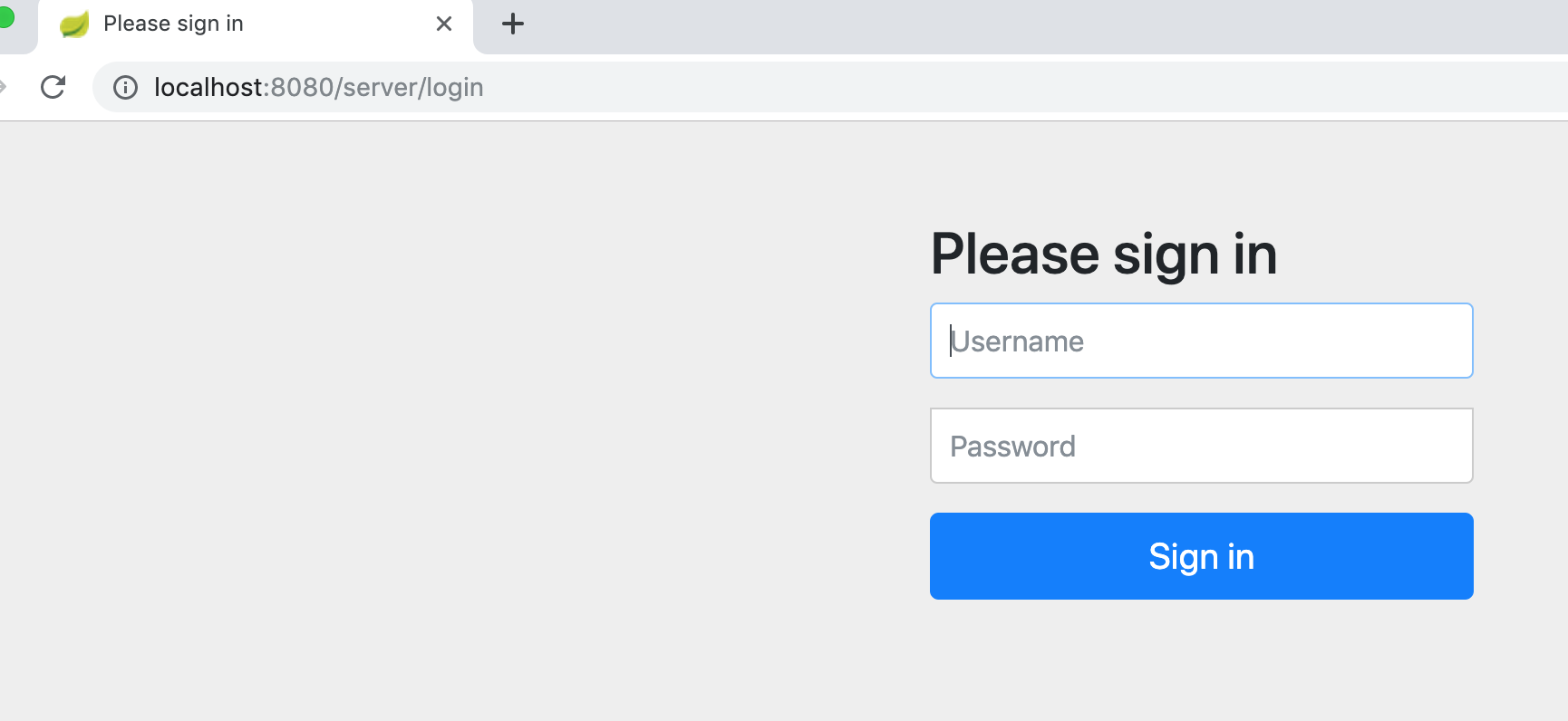View site information for localhost

125,87
